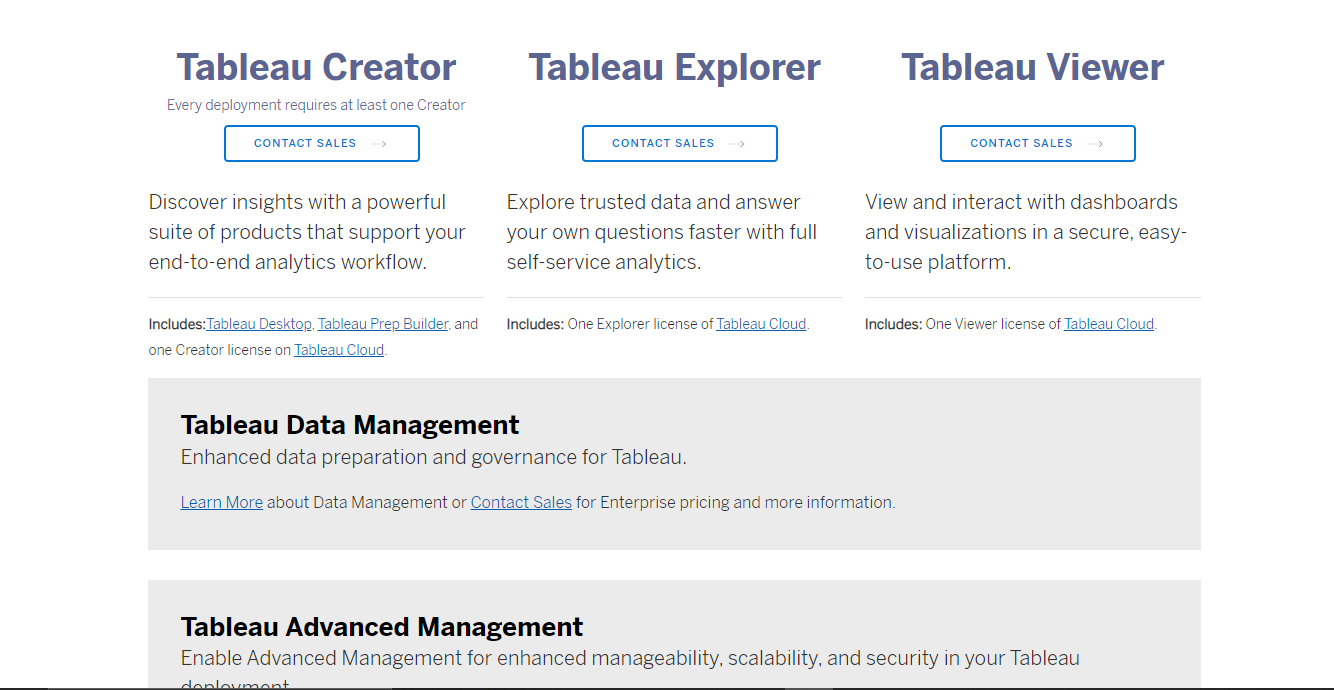Viewport: 1334px width, 690px height.
Task: Click 'Explore trusted data and answer' description
Action: (x=661, y=232)
